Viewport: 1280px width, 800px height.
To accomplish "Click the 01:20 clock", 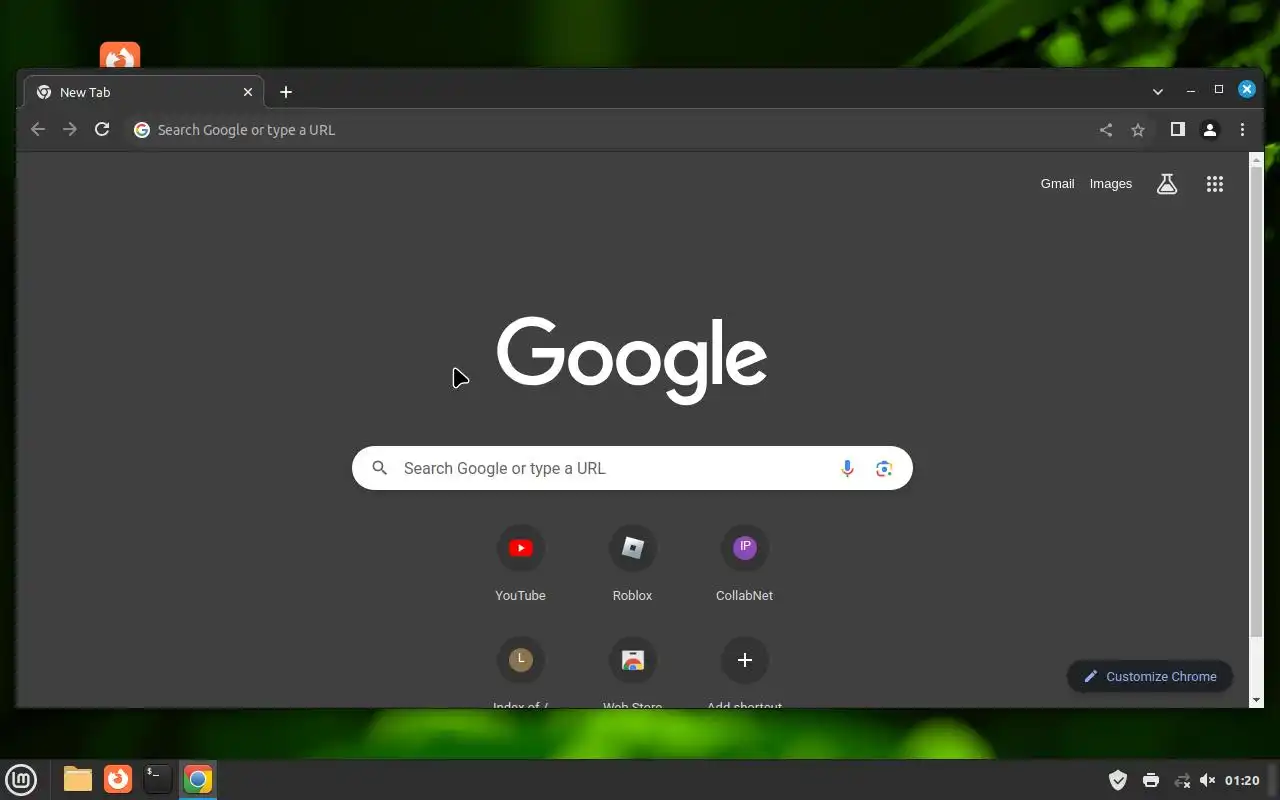I will [x=1242, y=780].
